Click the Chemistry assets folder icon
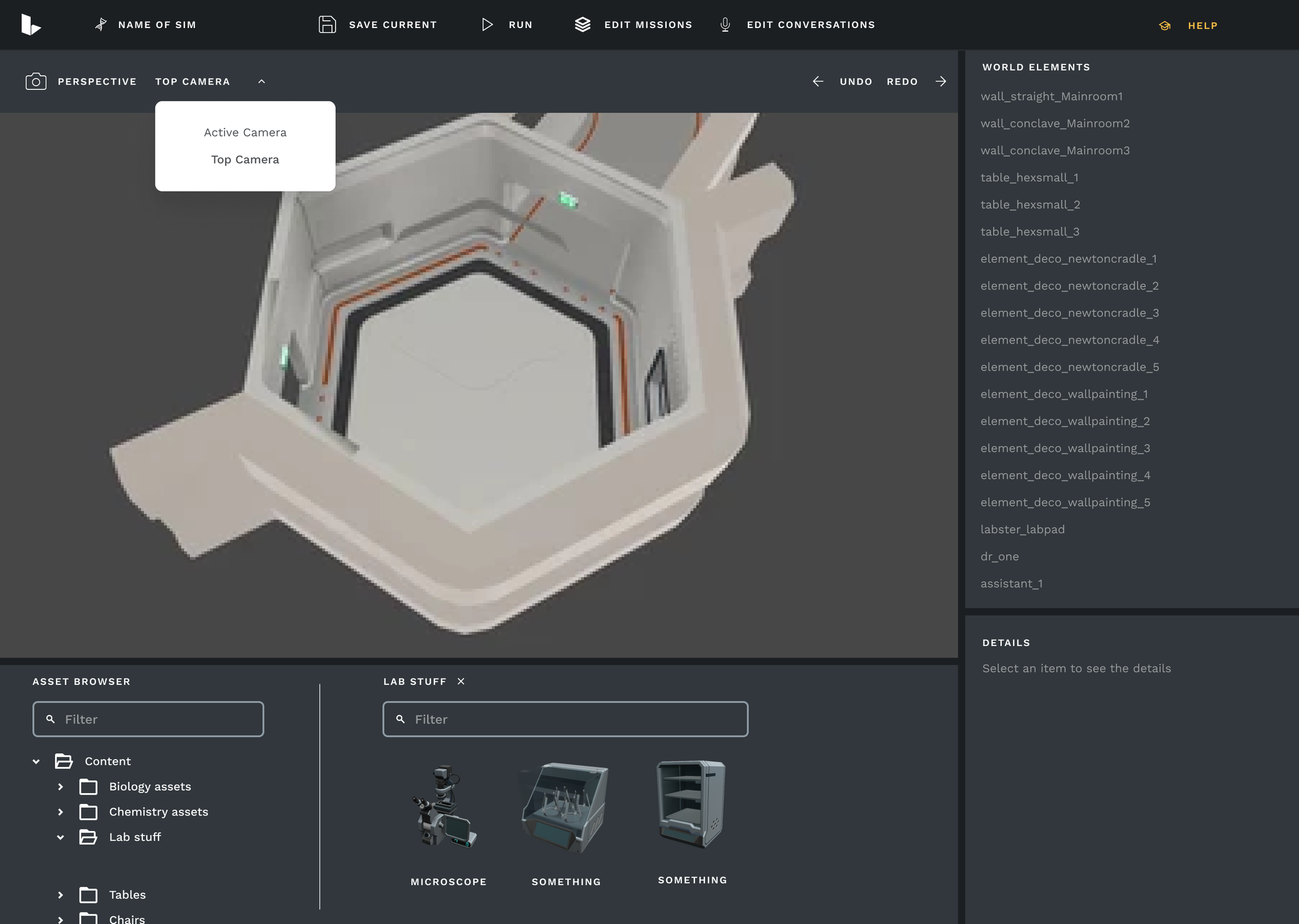 (x=88, y=812)
